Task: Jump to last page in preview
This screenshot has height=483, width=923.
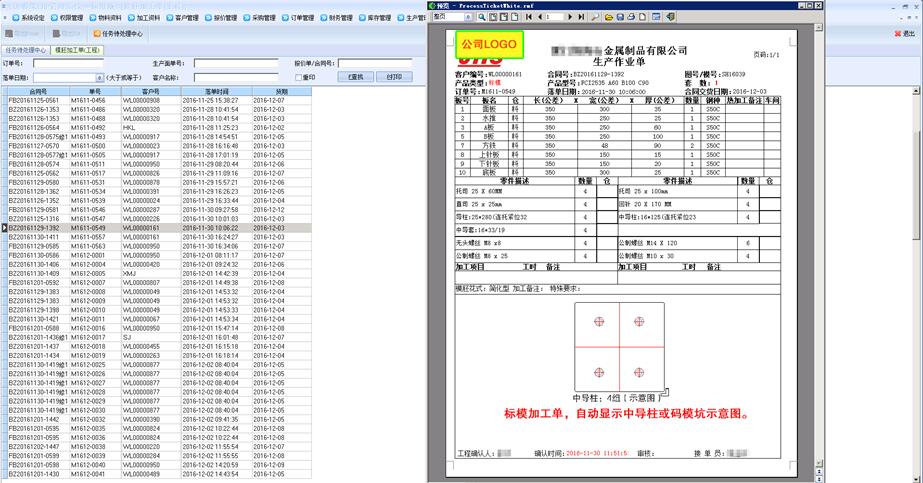Action: (x=581, y=17)
